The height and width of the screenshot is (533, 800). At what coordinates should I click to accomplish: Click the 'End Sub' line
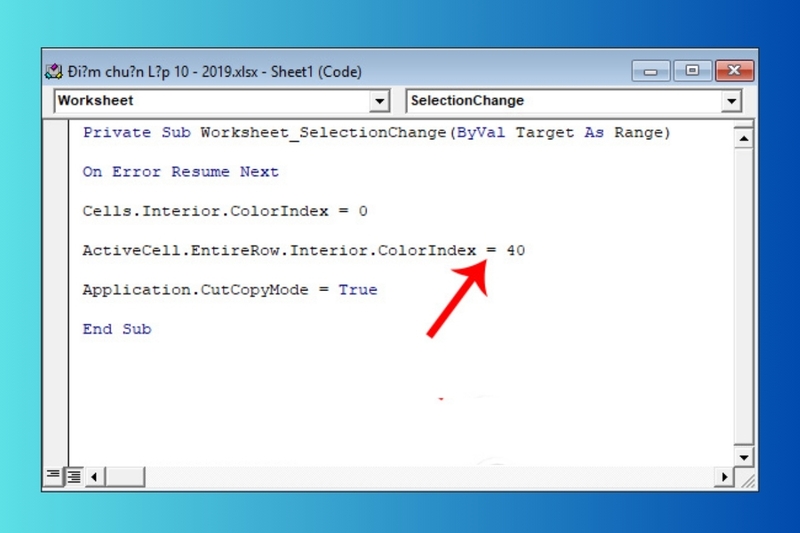pos(117,329)
